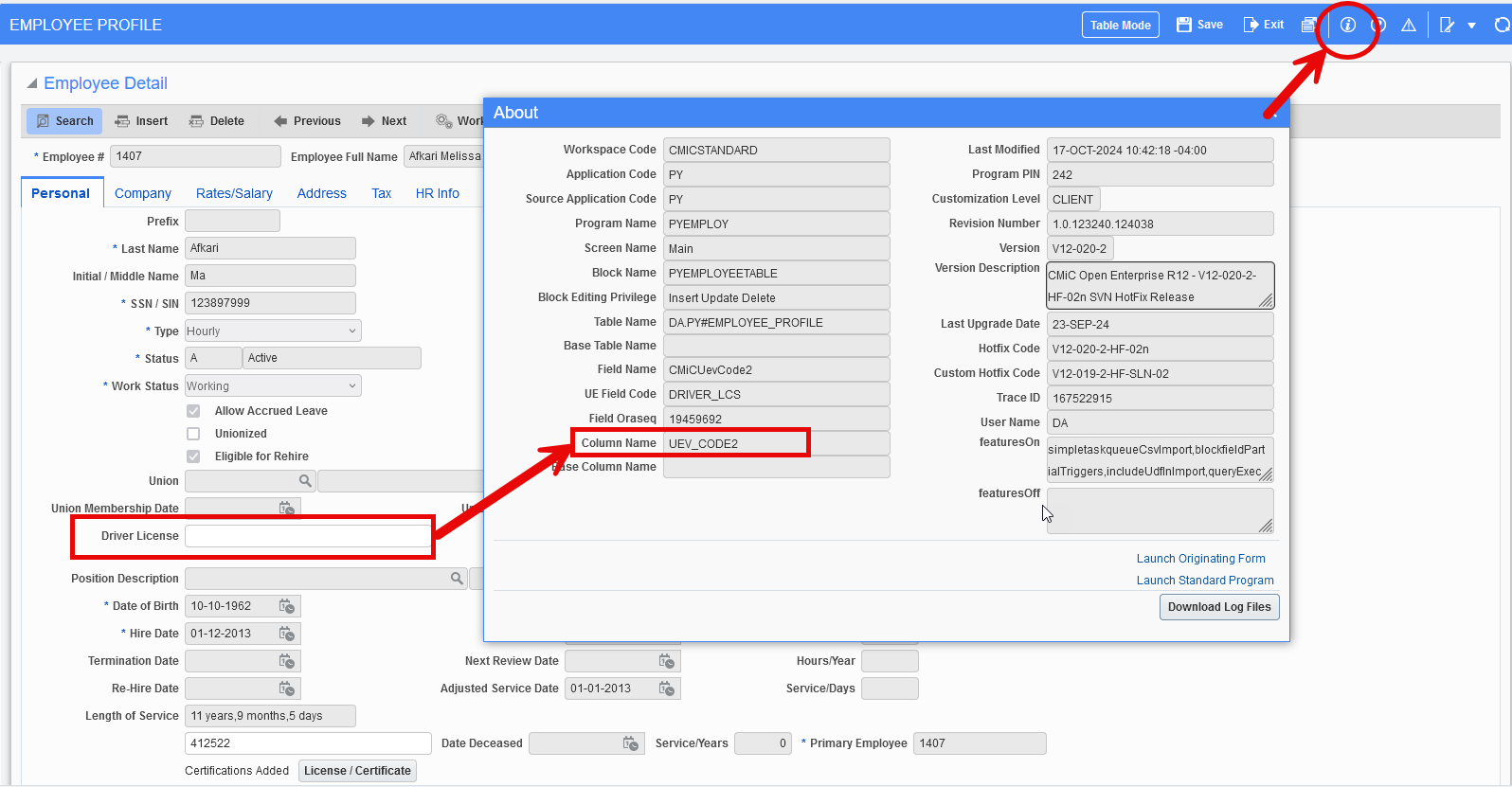The height and width of the screenshot is (787, 1512).
Task: Check the Unionized checkbox
Action: tap(193, 434)
